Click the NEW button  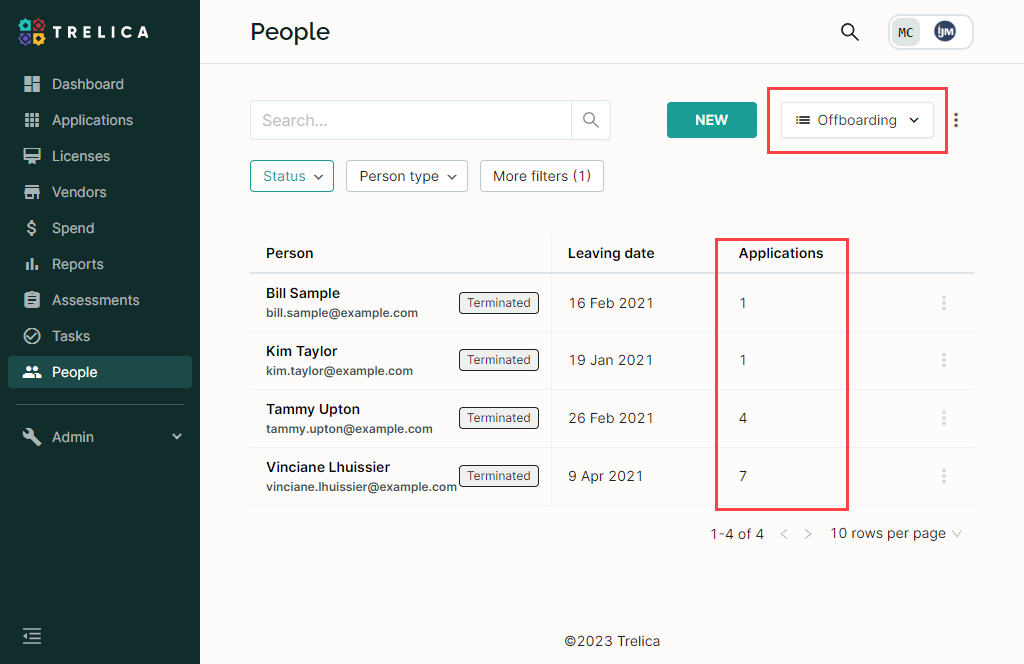(x=711, y=120)
